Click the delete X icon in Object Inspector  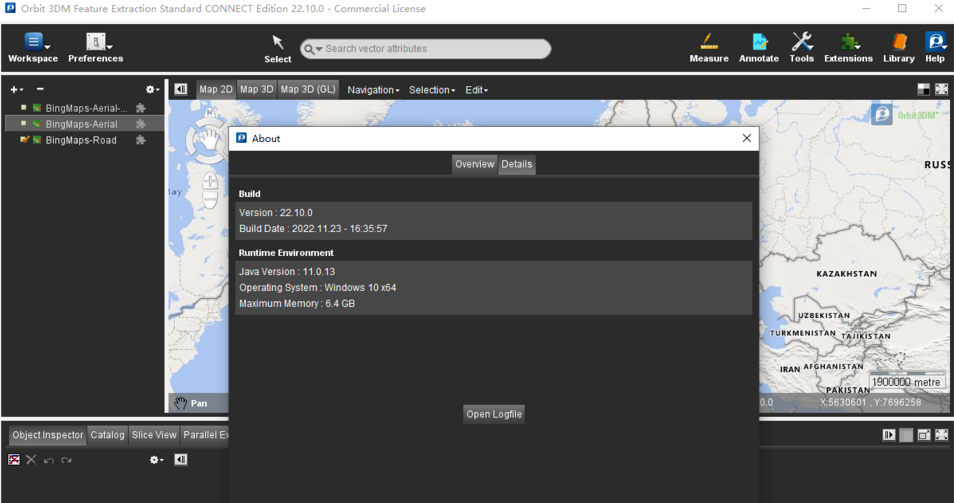[31, 460]
